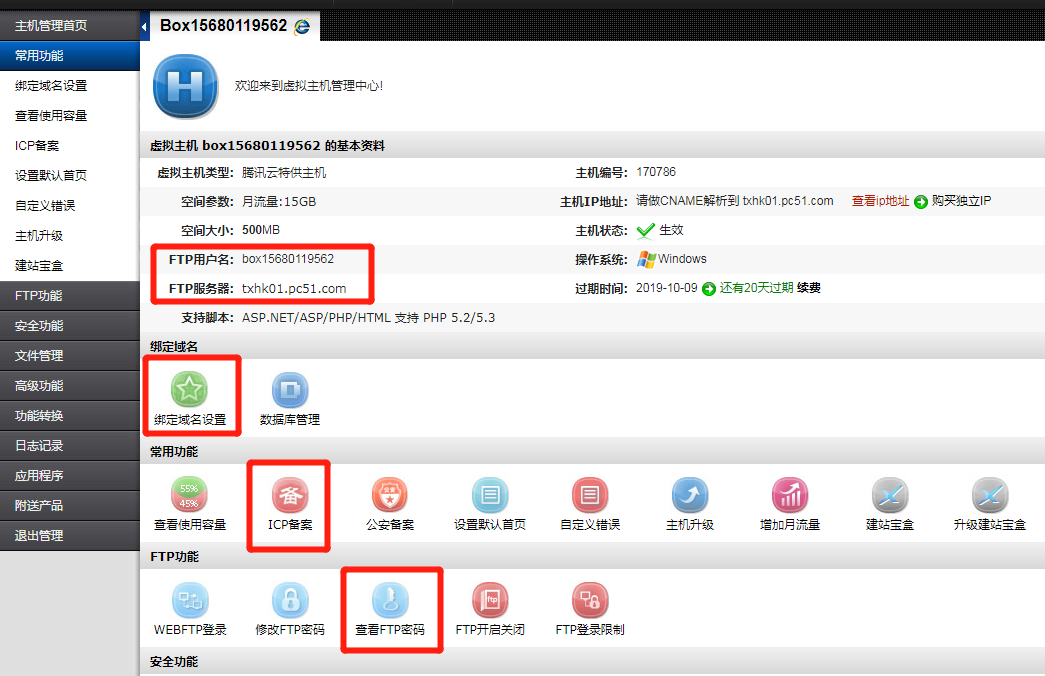This screenshot has width=1045, height=676.
Task: Open ICP备案 in the sidebar
Action: pyautogui.click(x=37, y=145)
